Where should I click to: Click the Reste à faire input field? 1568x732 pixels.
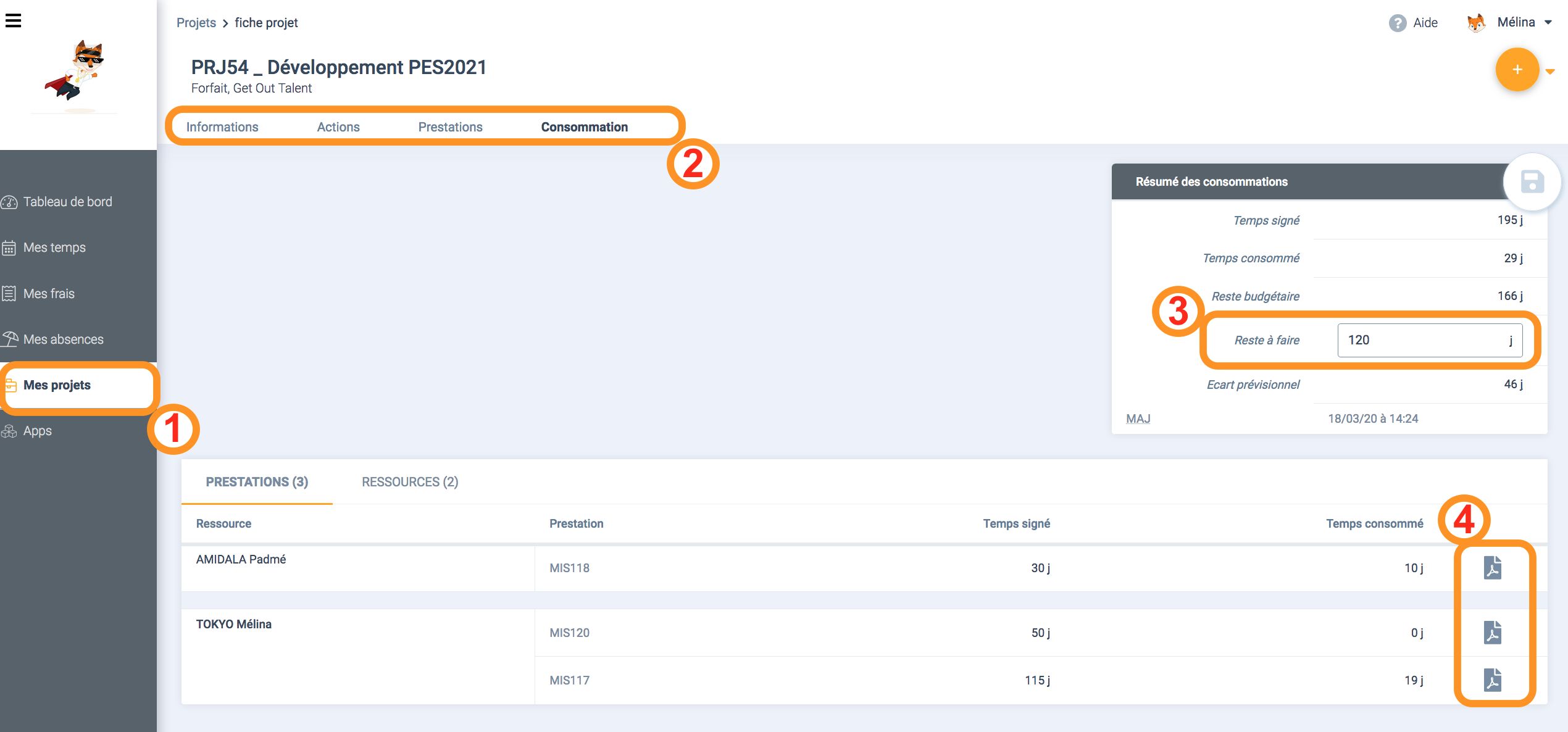1429,341
